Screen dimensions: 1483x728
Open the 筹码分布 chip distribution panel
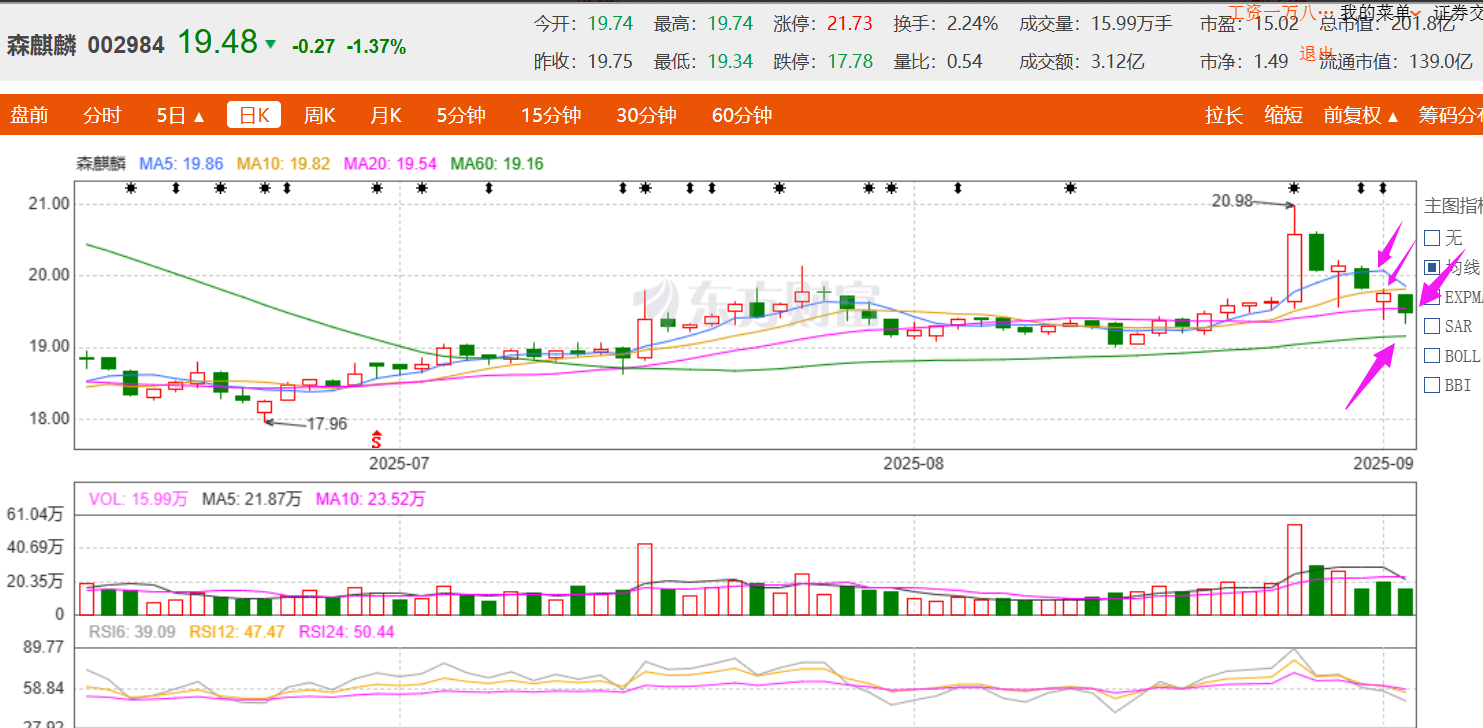point(1450,115)
